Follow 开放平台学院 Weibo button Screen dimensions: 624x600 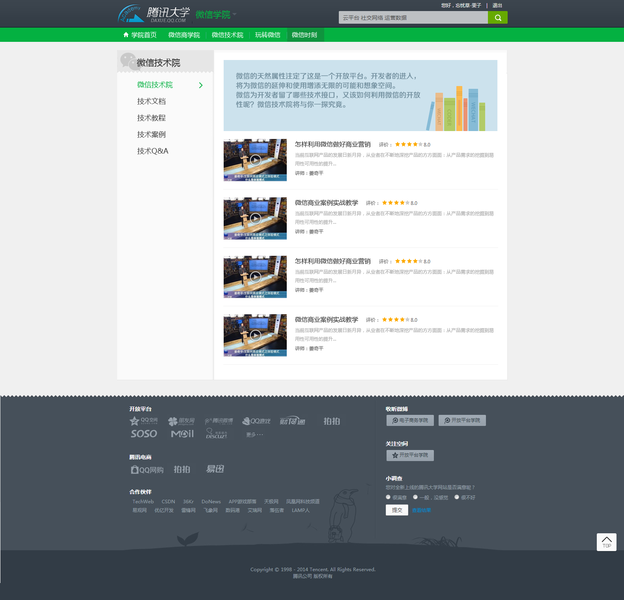pos(462,421)
